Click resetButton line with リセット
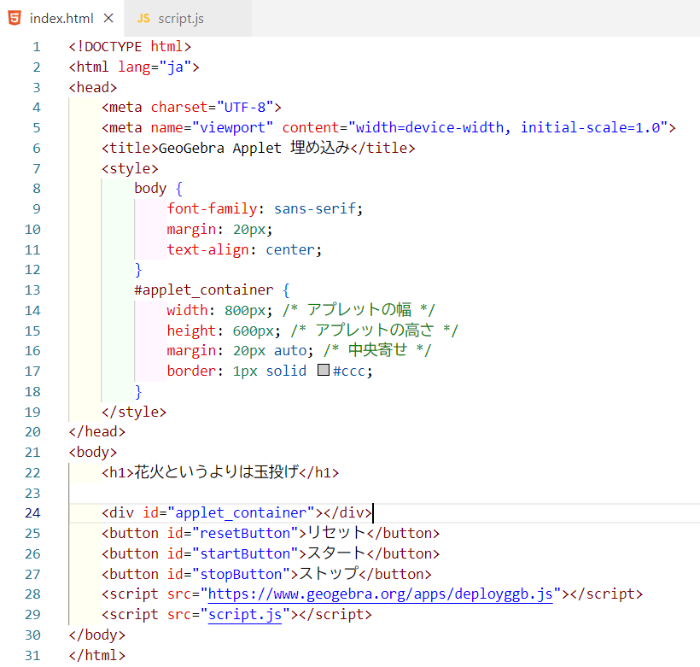This screenshot has width=700, height=667. pyautogui.click(x=271, y=533)
